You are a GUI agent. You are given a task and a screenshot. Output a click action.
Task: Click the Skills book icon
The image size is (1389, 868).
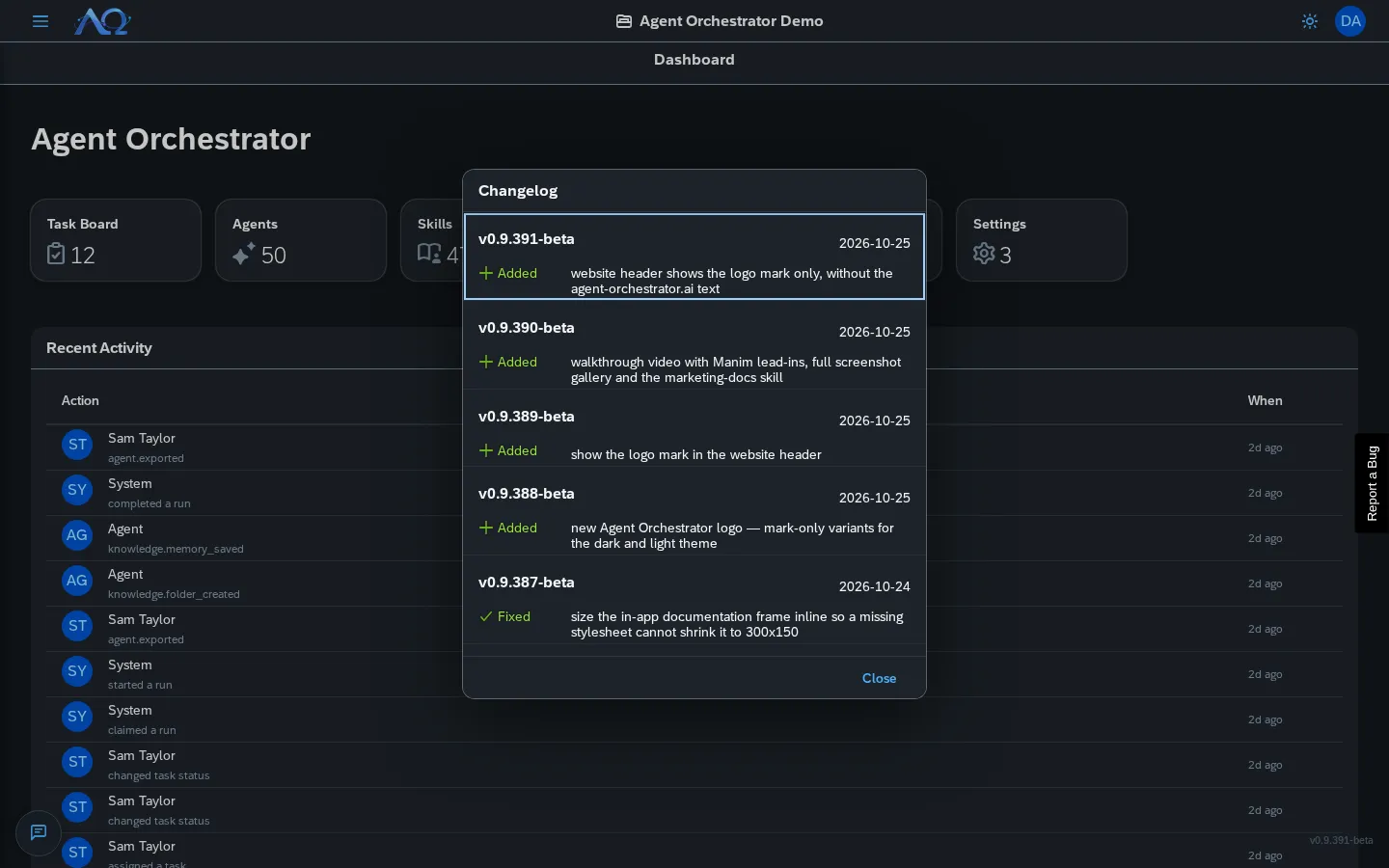(429, 254)
